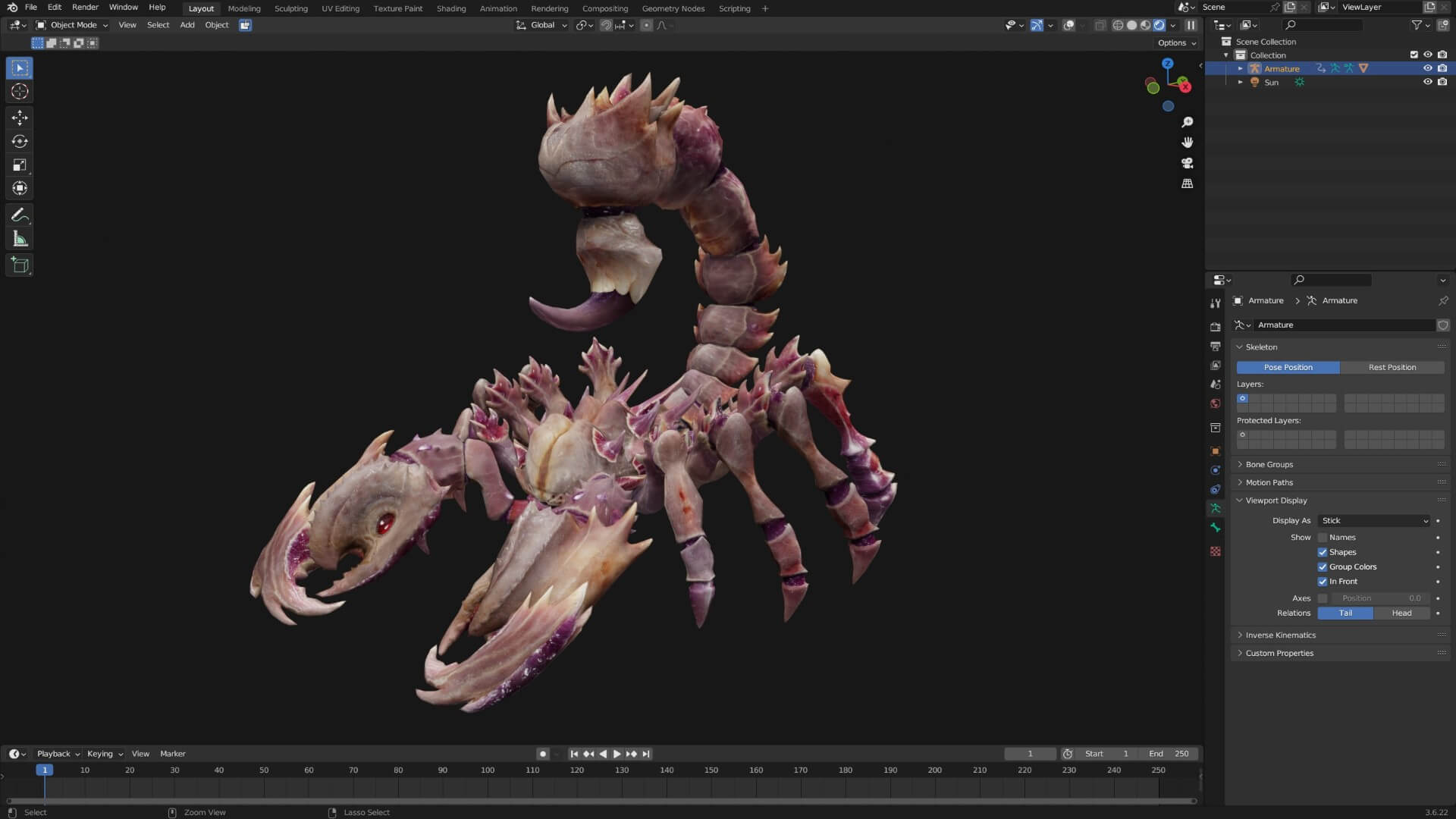
Task: Open the Object properties tab icon
Action: coord(1216,451)
